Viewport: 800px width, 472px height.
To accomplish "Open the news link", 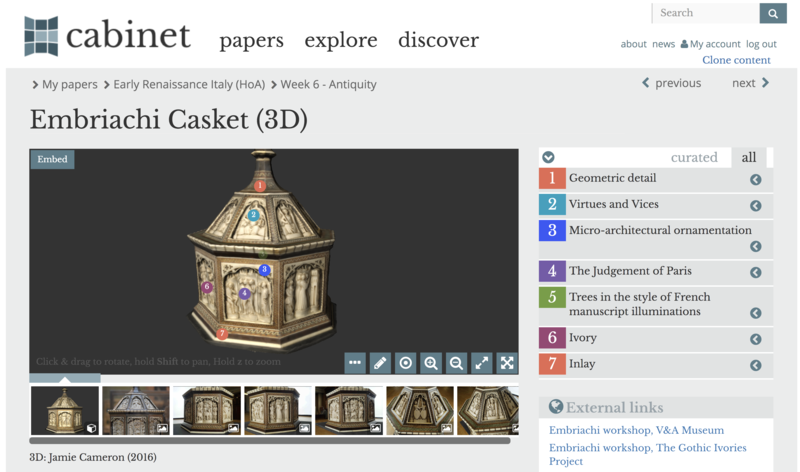I will (663, 44).
